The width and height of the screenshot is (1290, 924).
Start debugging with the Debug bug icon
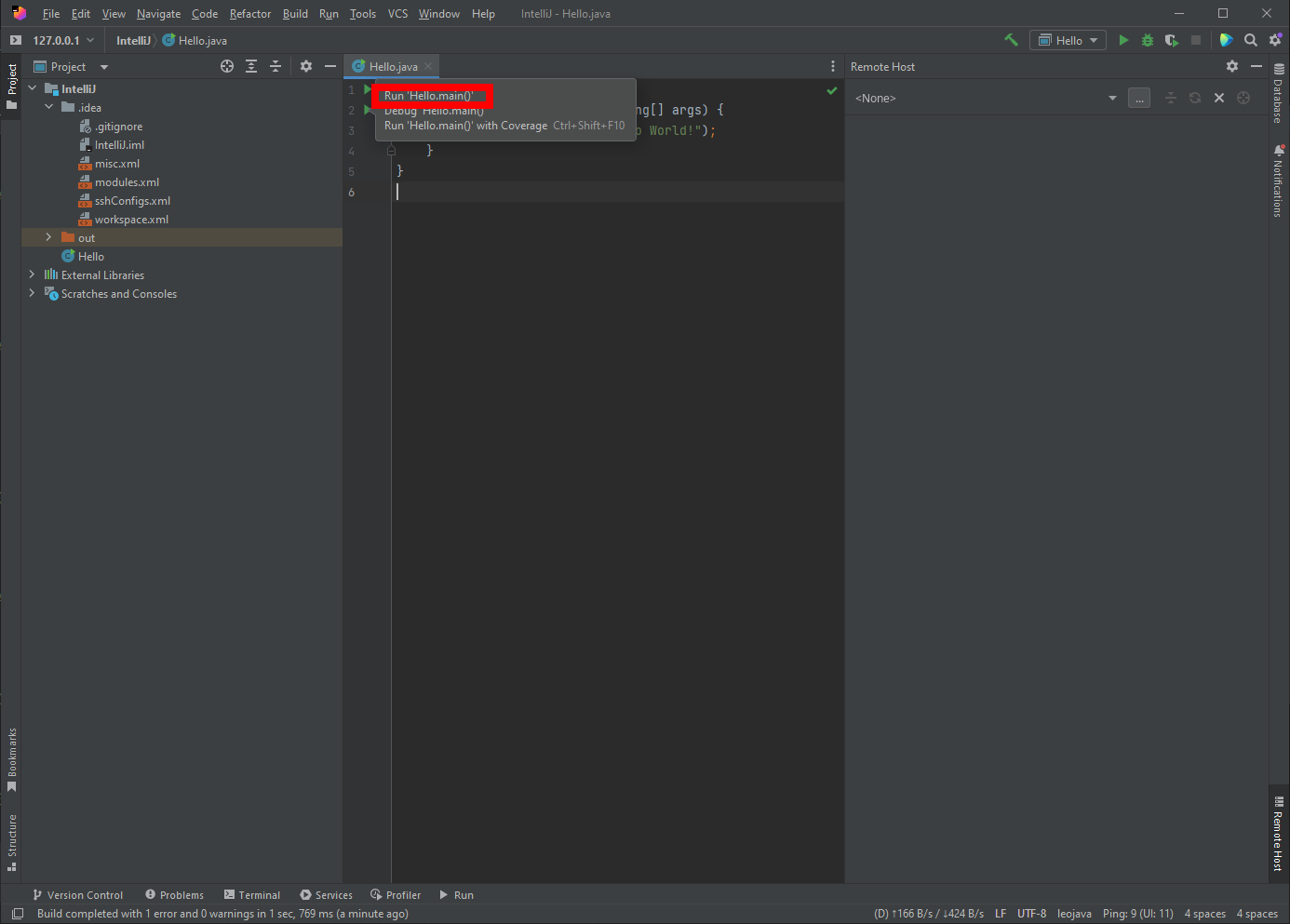coord(1147,40)
